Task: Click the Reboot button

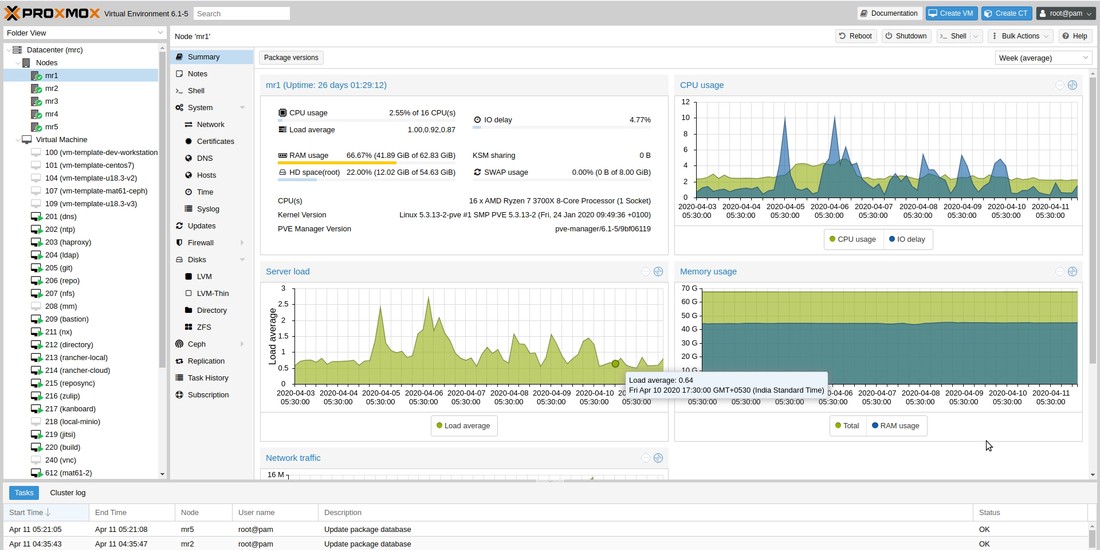Action: pyautogui.click(x=856, y=36)
